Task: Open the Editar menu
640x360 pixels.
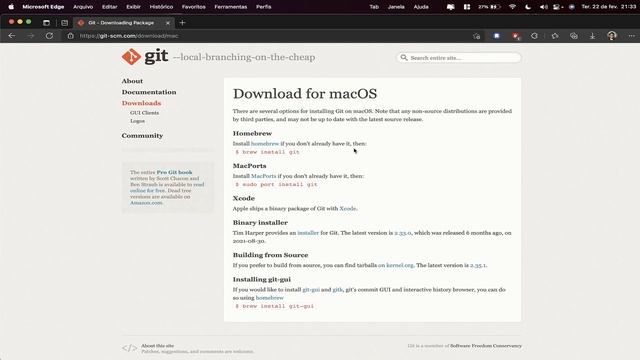Action: pyautogui.click(x=109, y=7)
